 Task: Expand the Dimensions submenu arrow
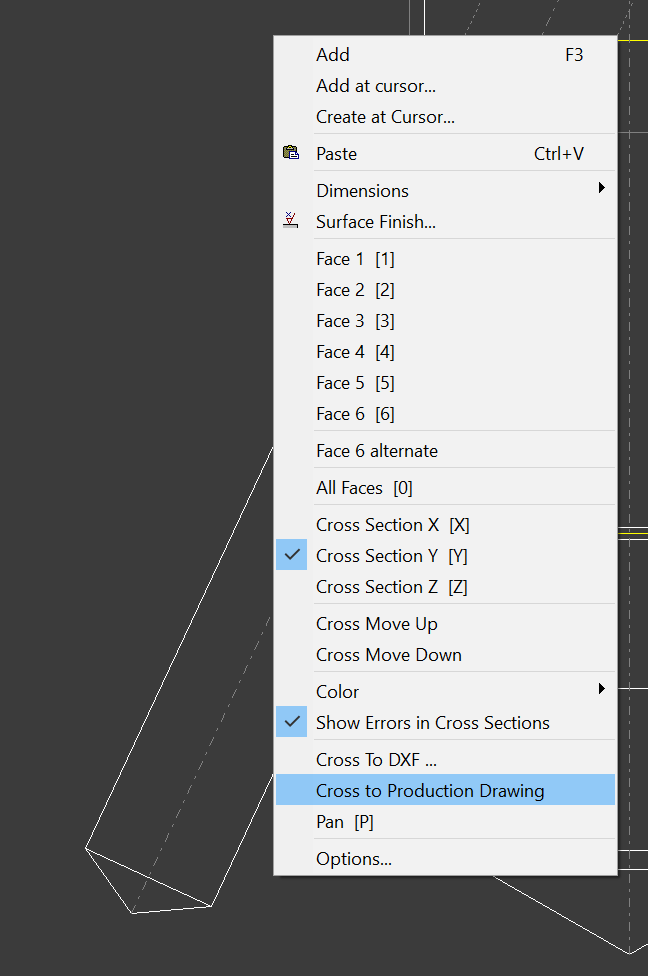tap(601, 187)
